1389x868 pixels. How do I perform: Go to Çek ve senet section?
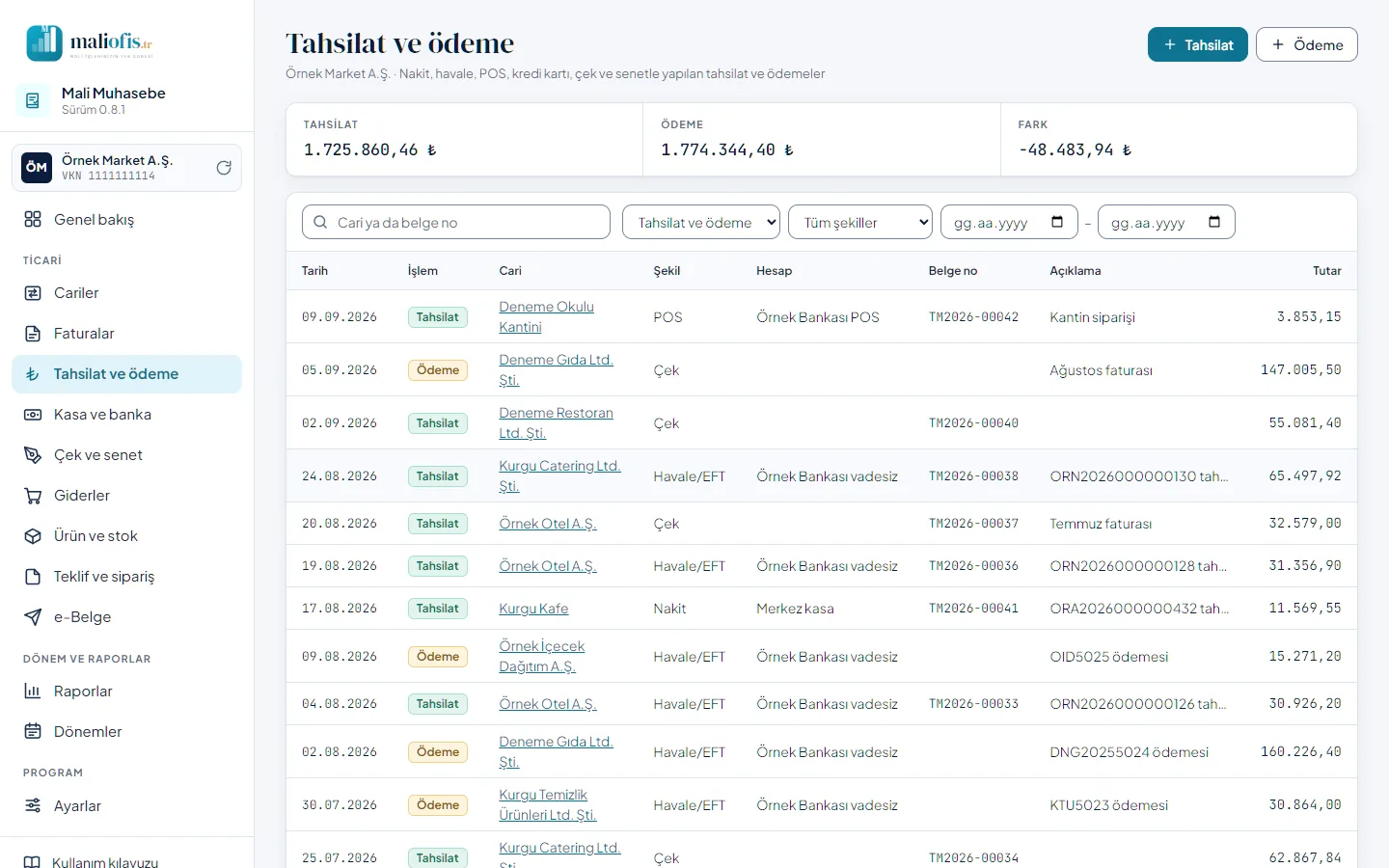pos(126,455)
